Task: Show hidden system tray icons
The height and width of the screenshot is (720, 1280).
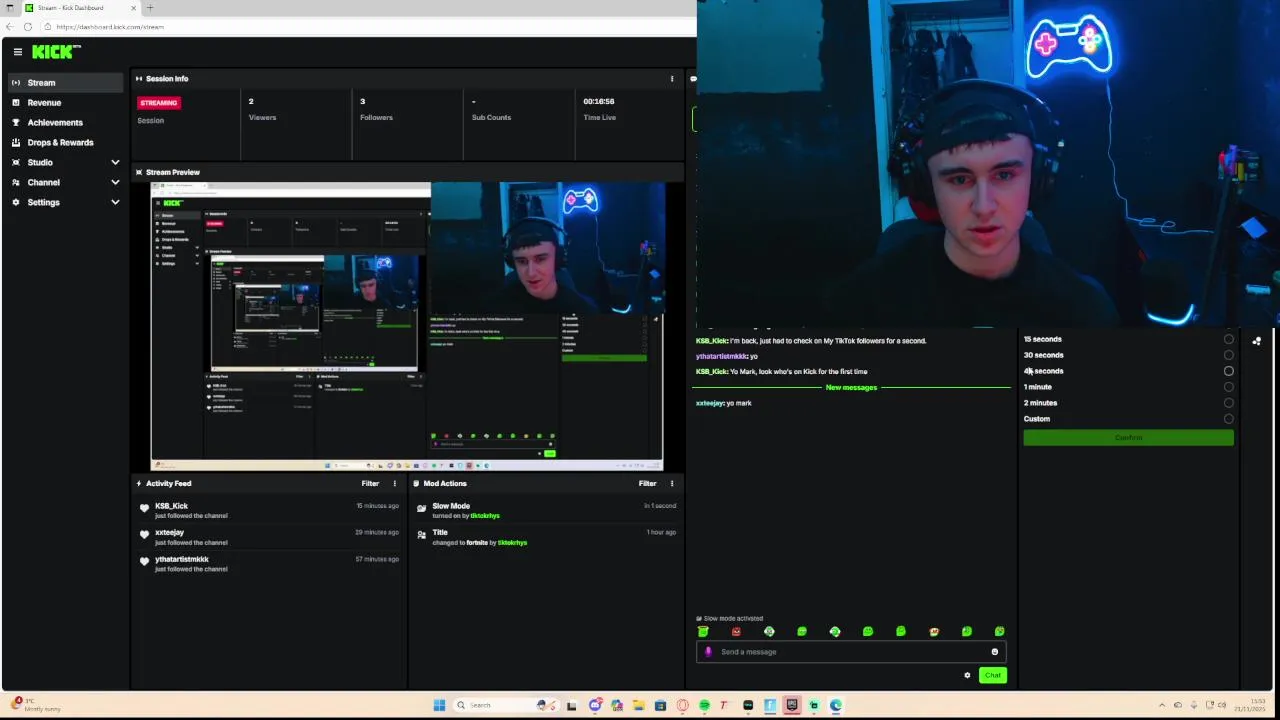Action: (x=1162, y=705)
